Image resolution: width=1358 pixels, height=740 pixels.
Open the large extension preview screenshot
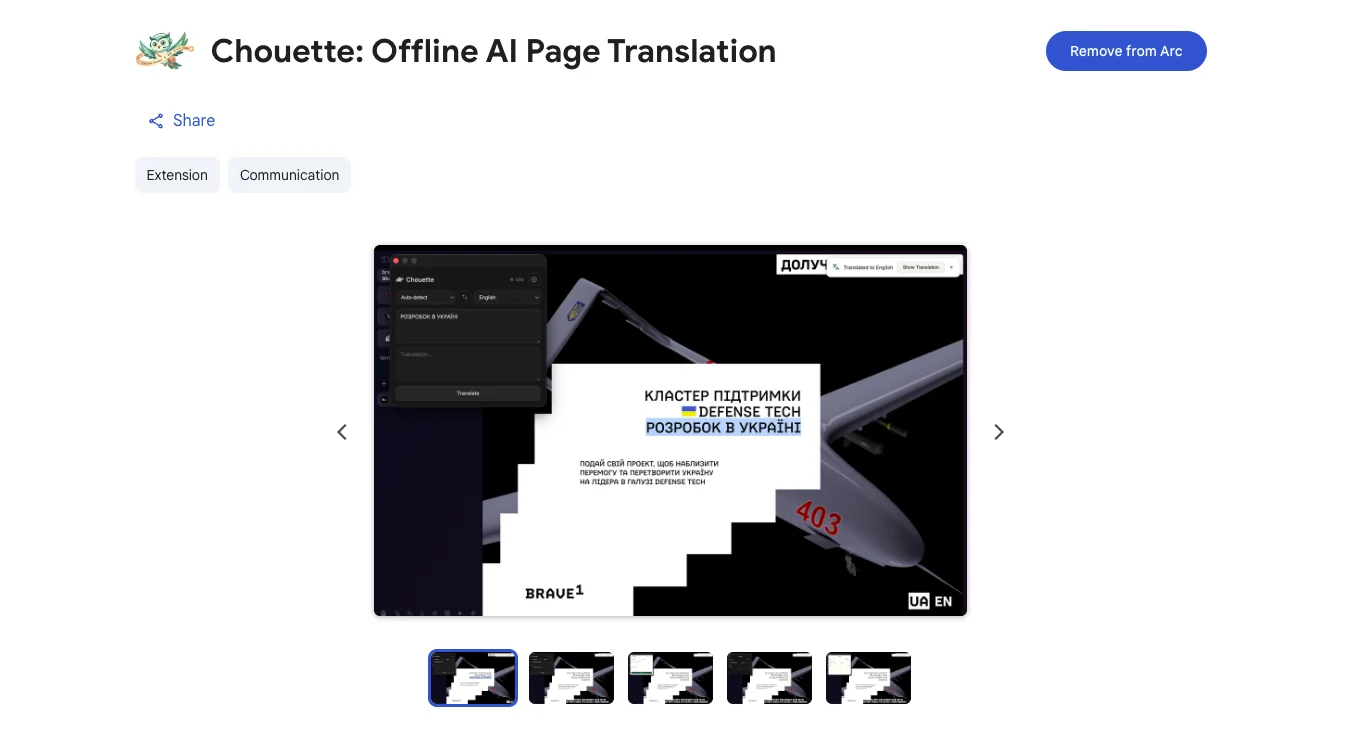[670, 431]
